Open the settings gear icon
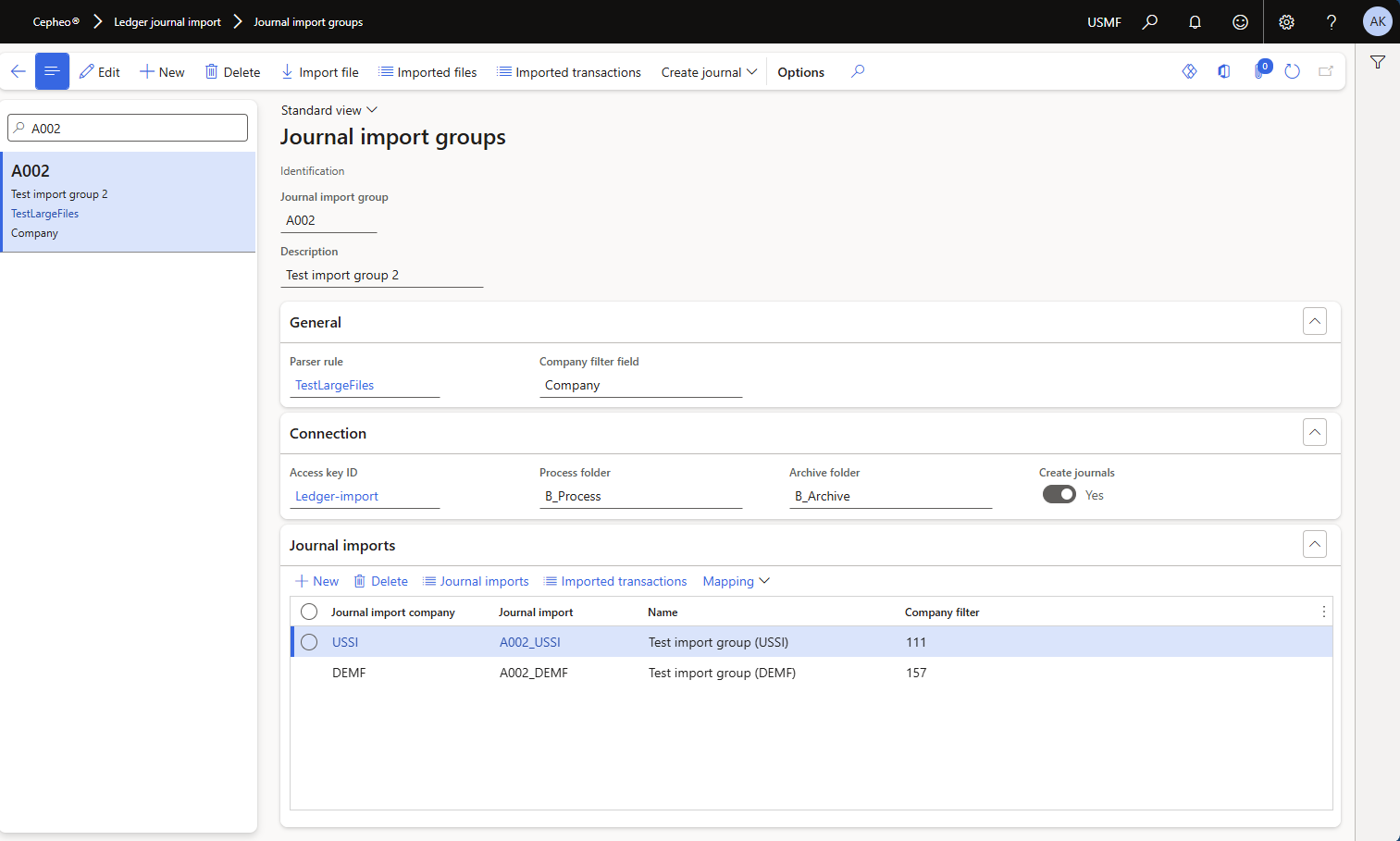 (x=1286, y=22)
